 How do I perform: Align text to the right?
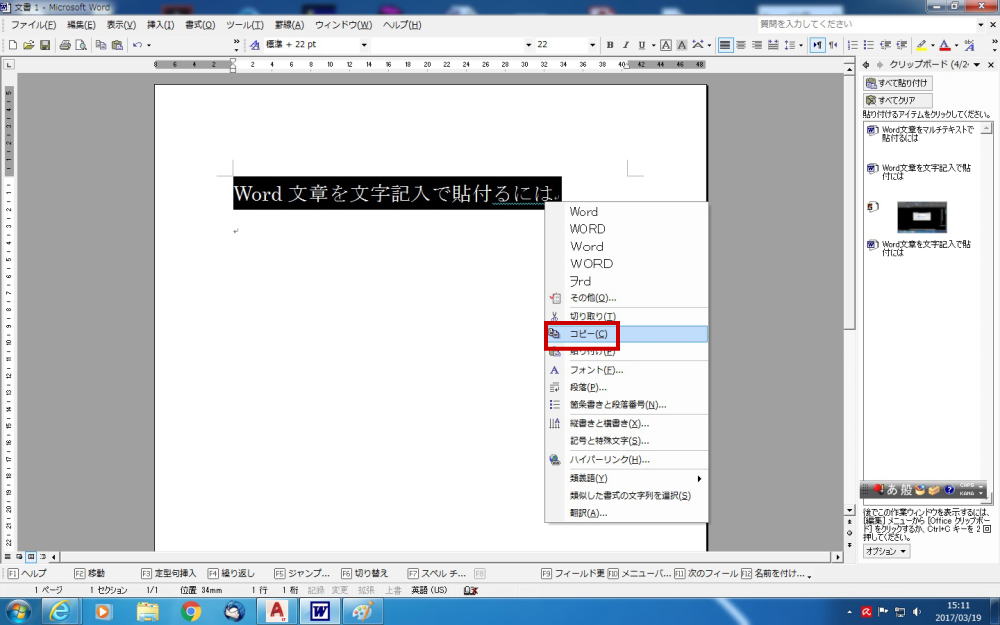tap(757, 45)
